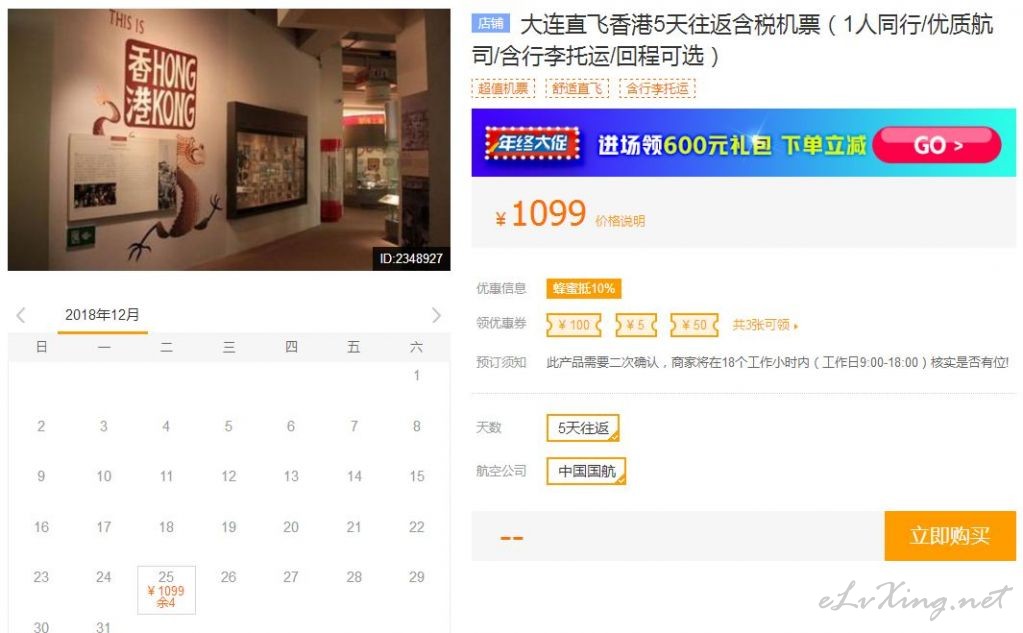Go to previous month in calendar
The image size is (1023, 633).
click(21, 316)
